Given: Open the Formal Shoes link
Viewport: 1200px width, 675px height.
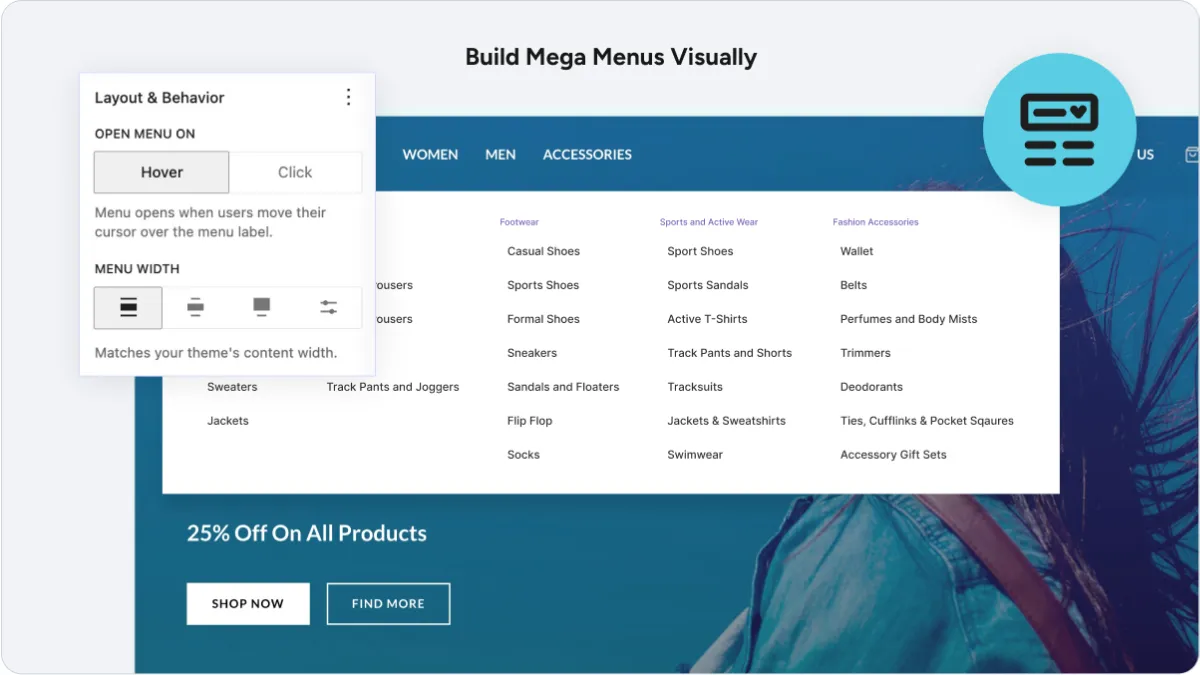Looking at the screenshot, I should click(543, 319).
